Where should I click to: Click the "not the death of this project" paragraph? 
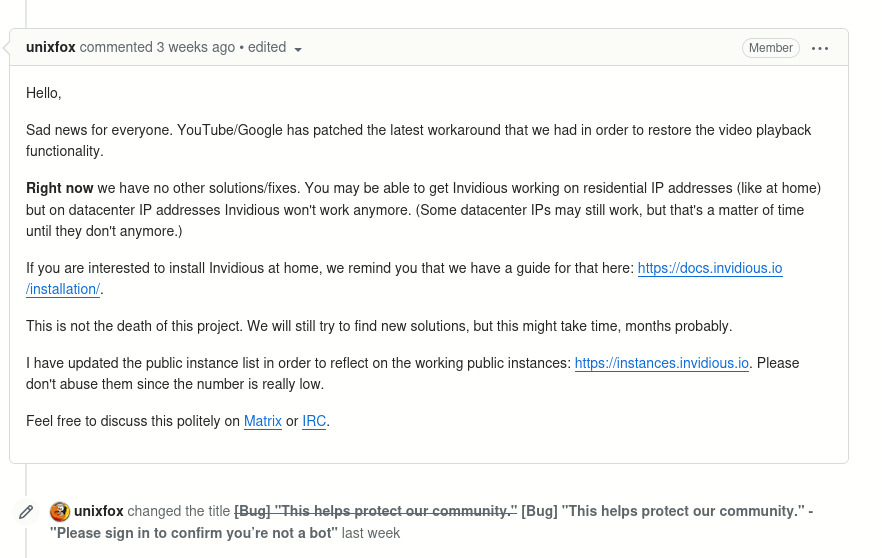pyautogui.click(x=378, y=326)
